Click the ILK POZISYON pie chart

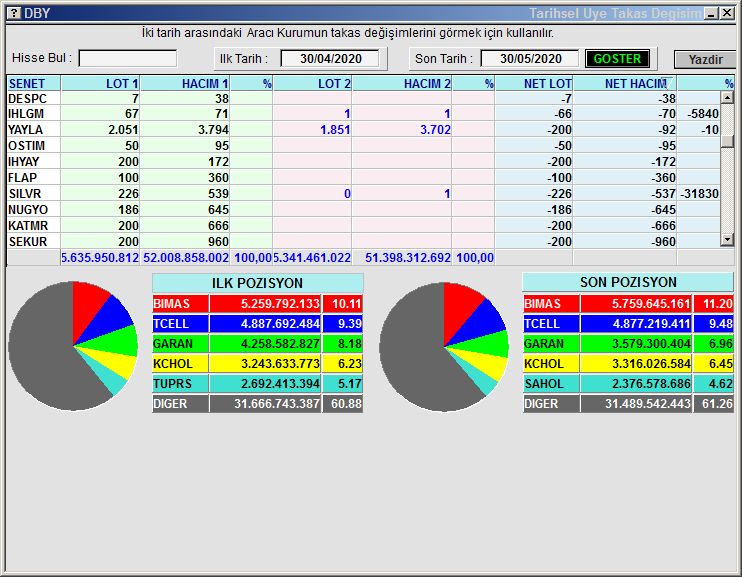73,346
